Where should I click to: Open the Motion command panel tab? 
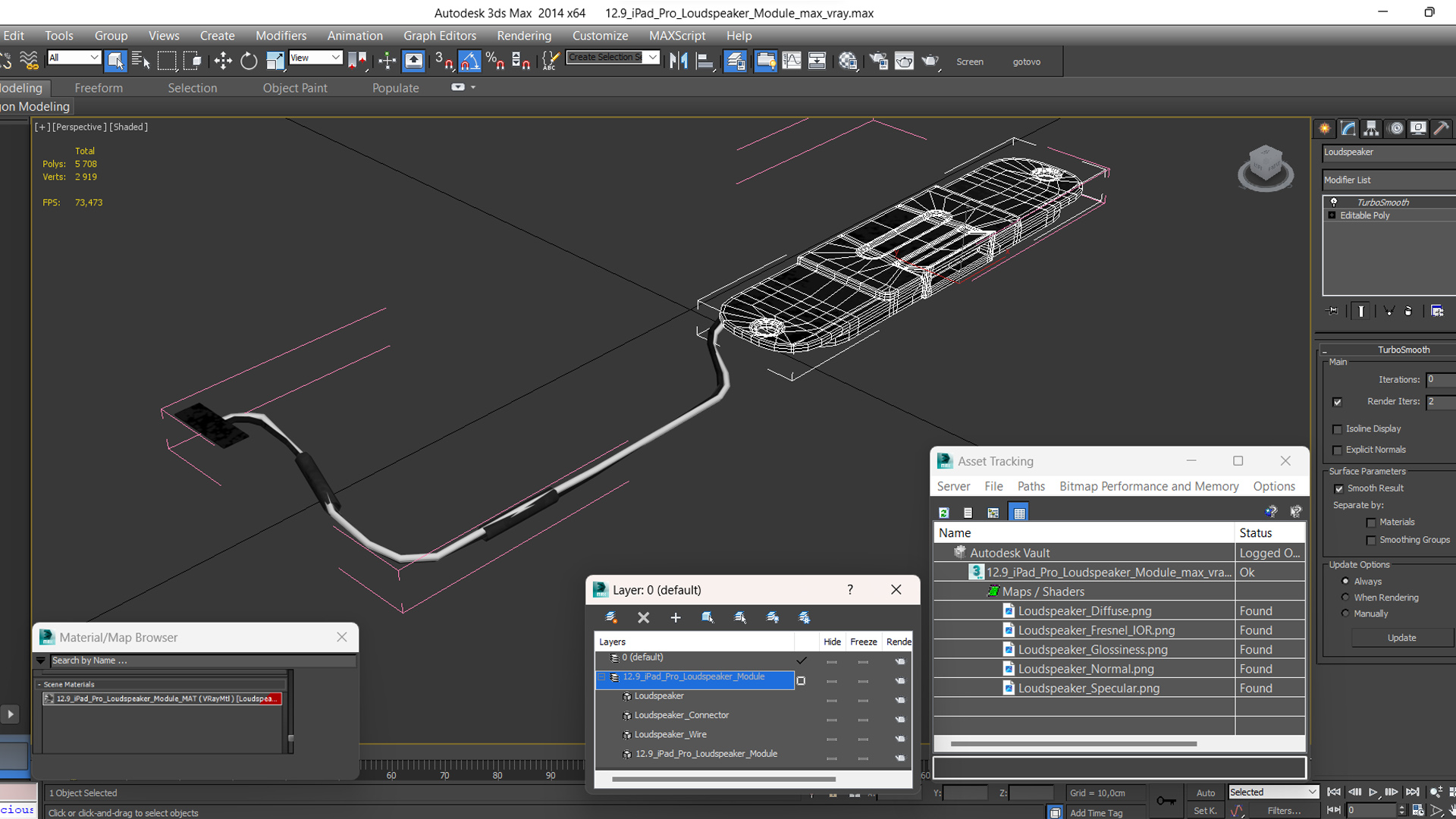[x=1395, y=128]
